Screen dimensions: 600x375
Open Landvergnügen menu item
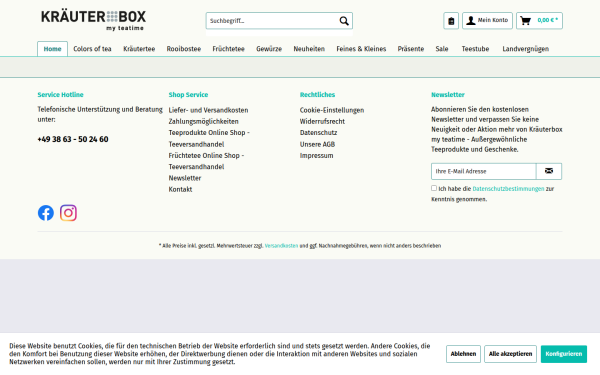pos(525,49)
